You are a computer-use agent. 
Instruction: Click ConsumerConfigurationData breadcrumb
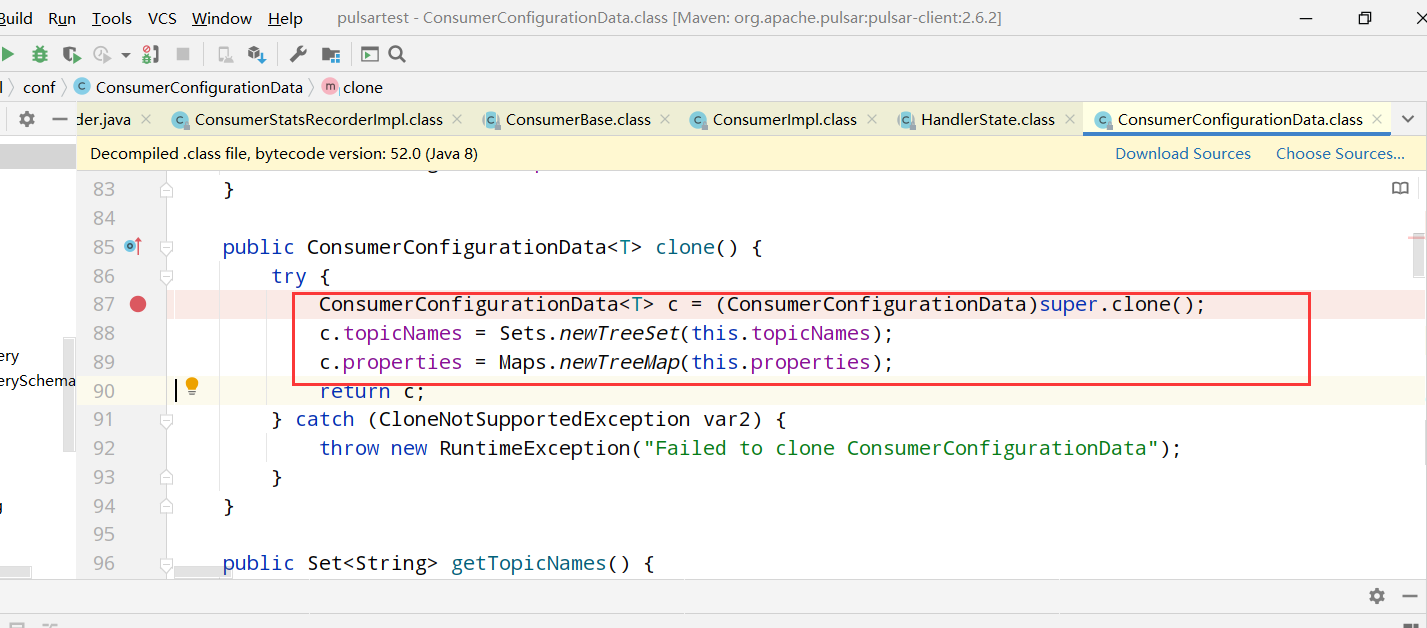188,87
